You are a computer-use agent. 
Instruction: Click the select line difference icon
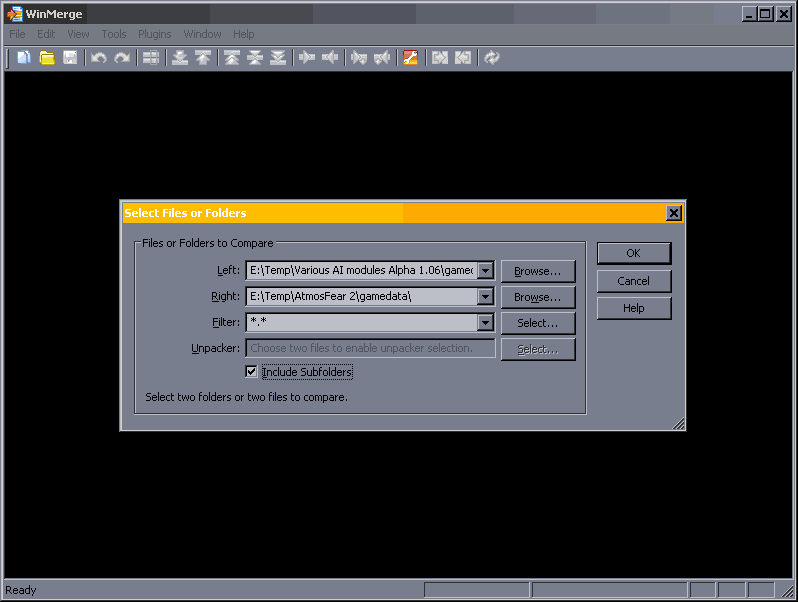click(x=151, y=58)
